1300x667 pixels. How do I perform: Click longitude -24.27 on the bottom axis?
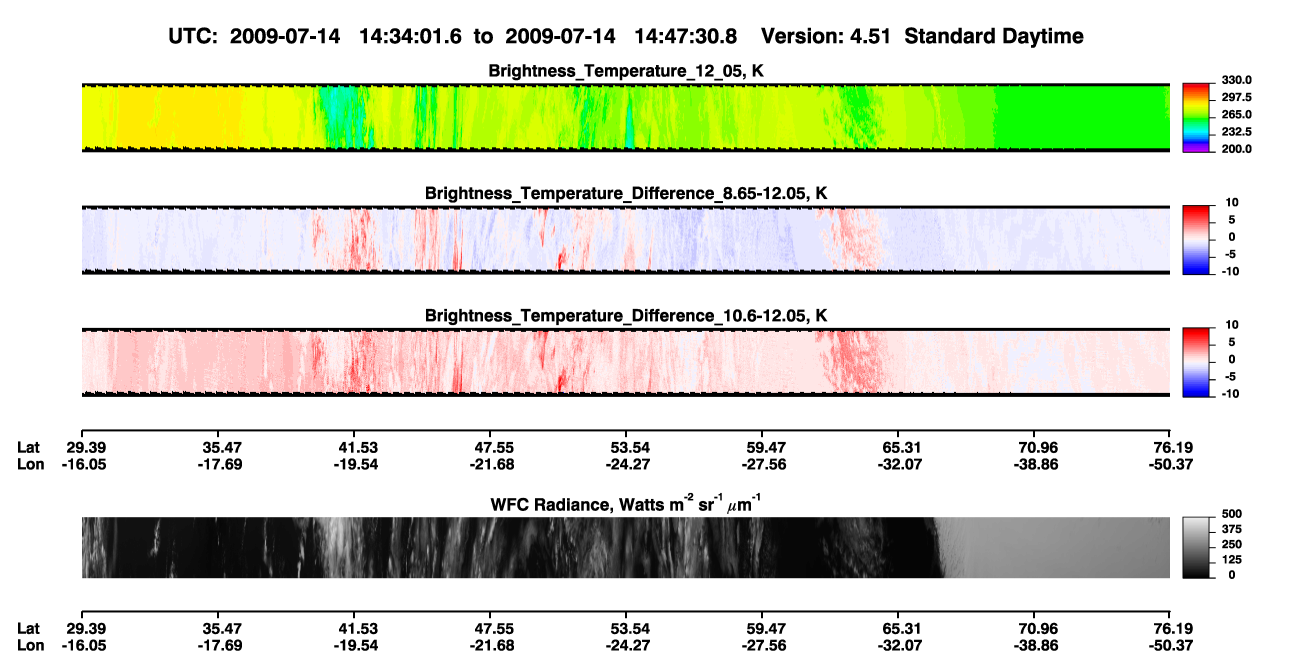point(626,646)
